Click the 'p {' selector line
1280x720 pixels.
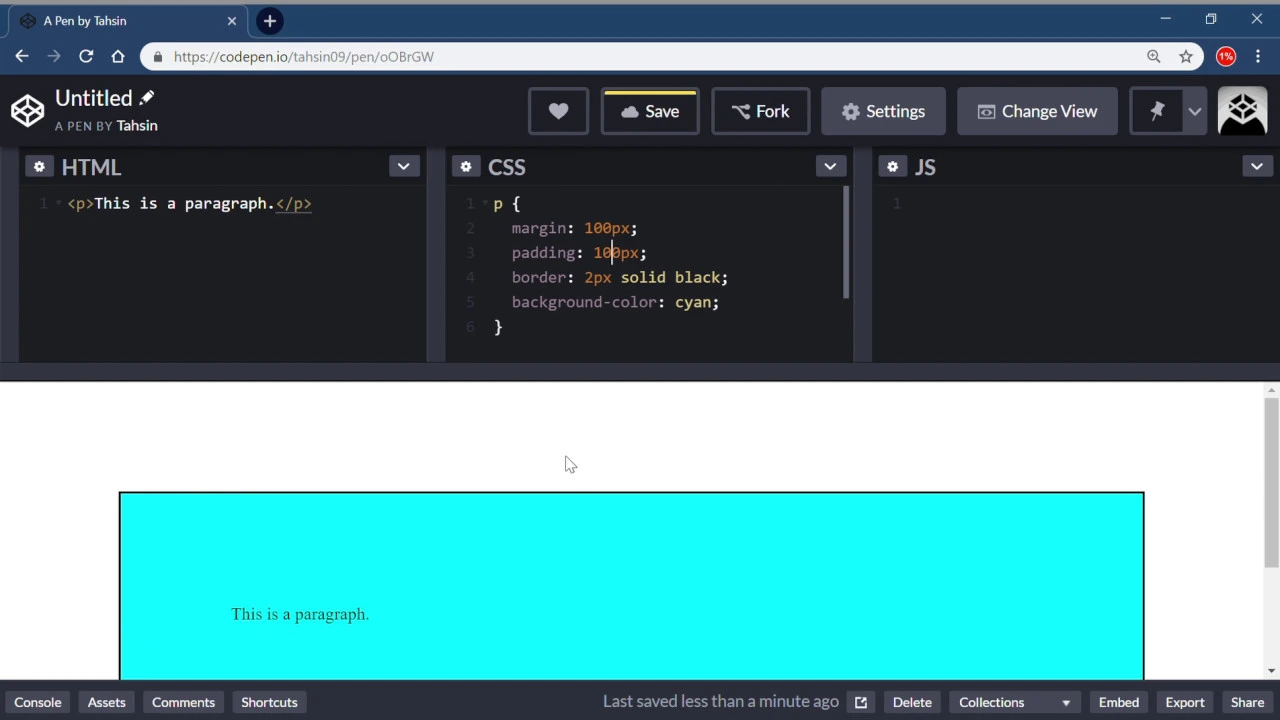pyautogui.click(x=507, y=204)
